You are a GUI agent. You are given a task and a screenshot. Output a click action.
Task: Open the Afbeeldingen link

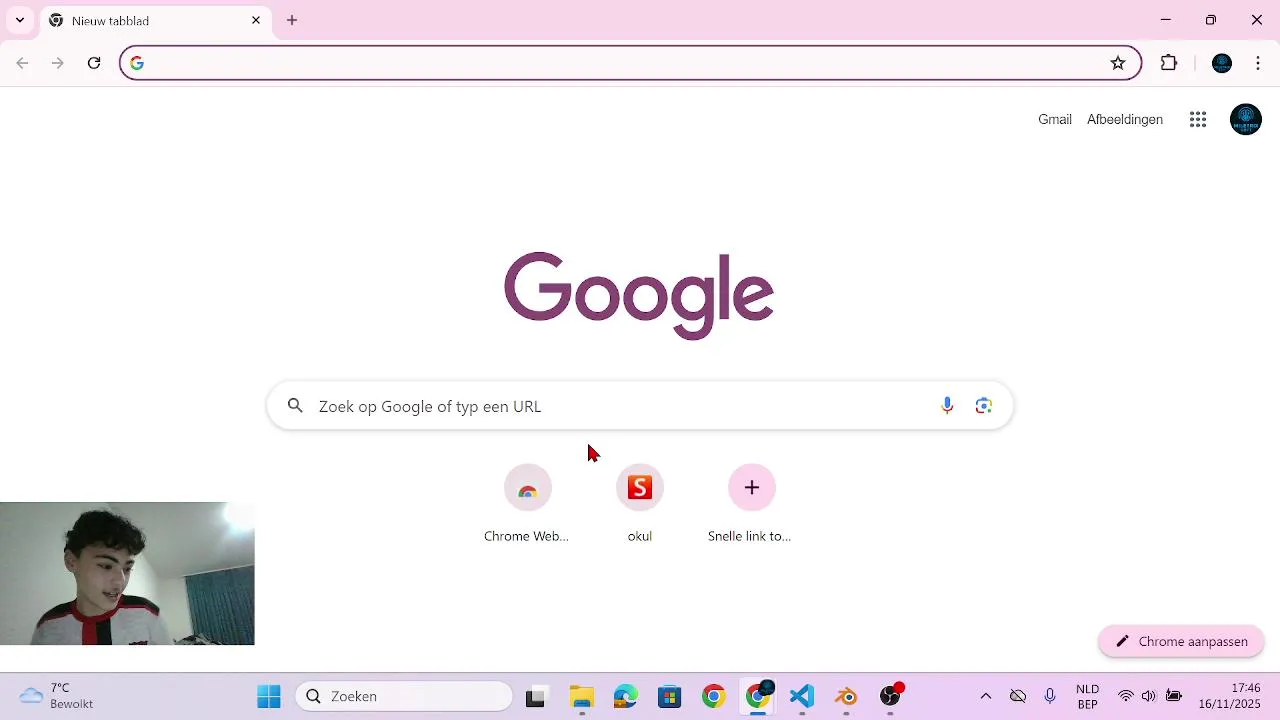click(x=1125, y=119)
